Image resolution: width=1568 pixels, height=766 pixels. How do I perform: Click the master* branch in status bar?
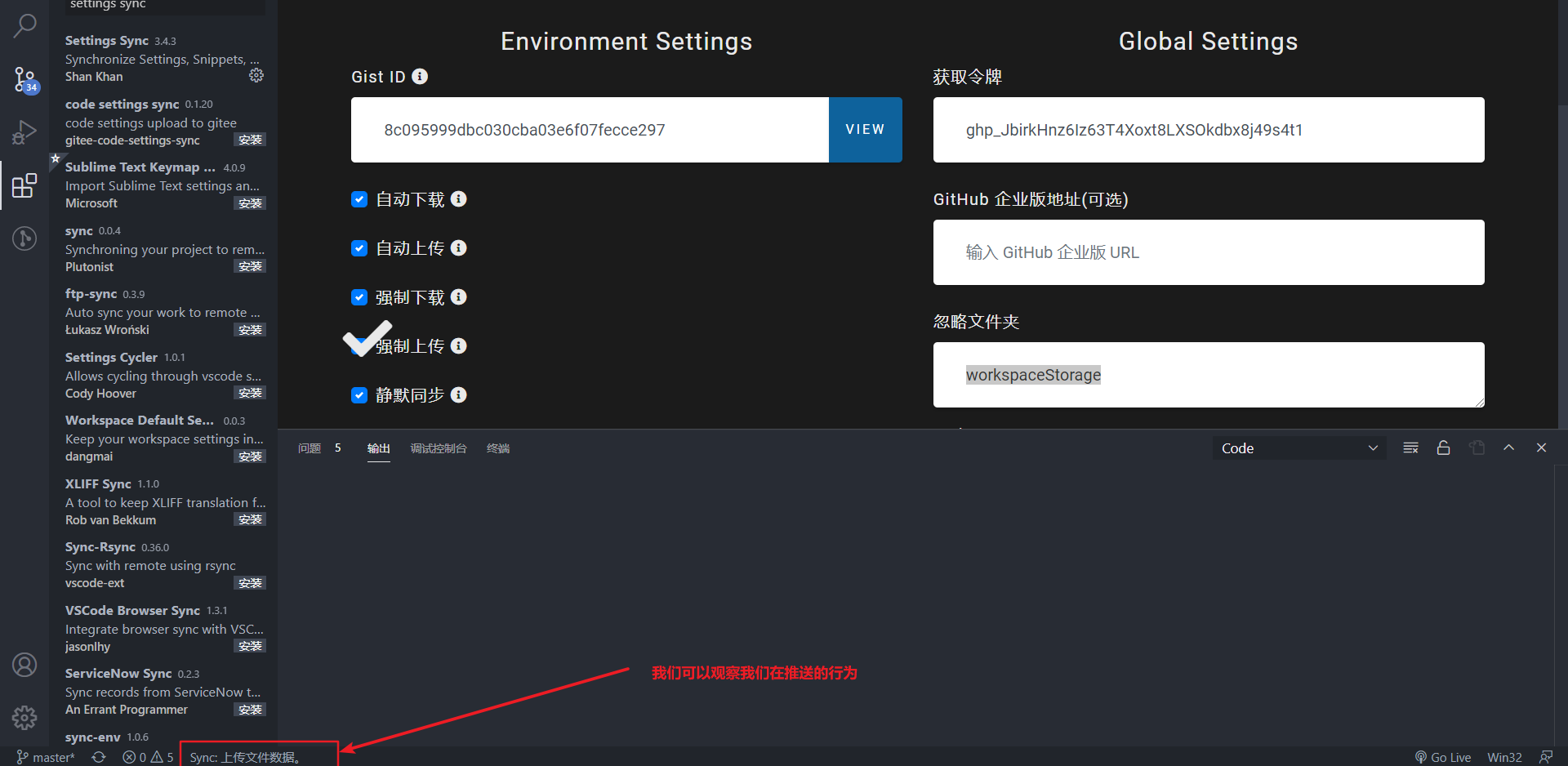46,757
